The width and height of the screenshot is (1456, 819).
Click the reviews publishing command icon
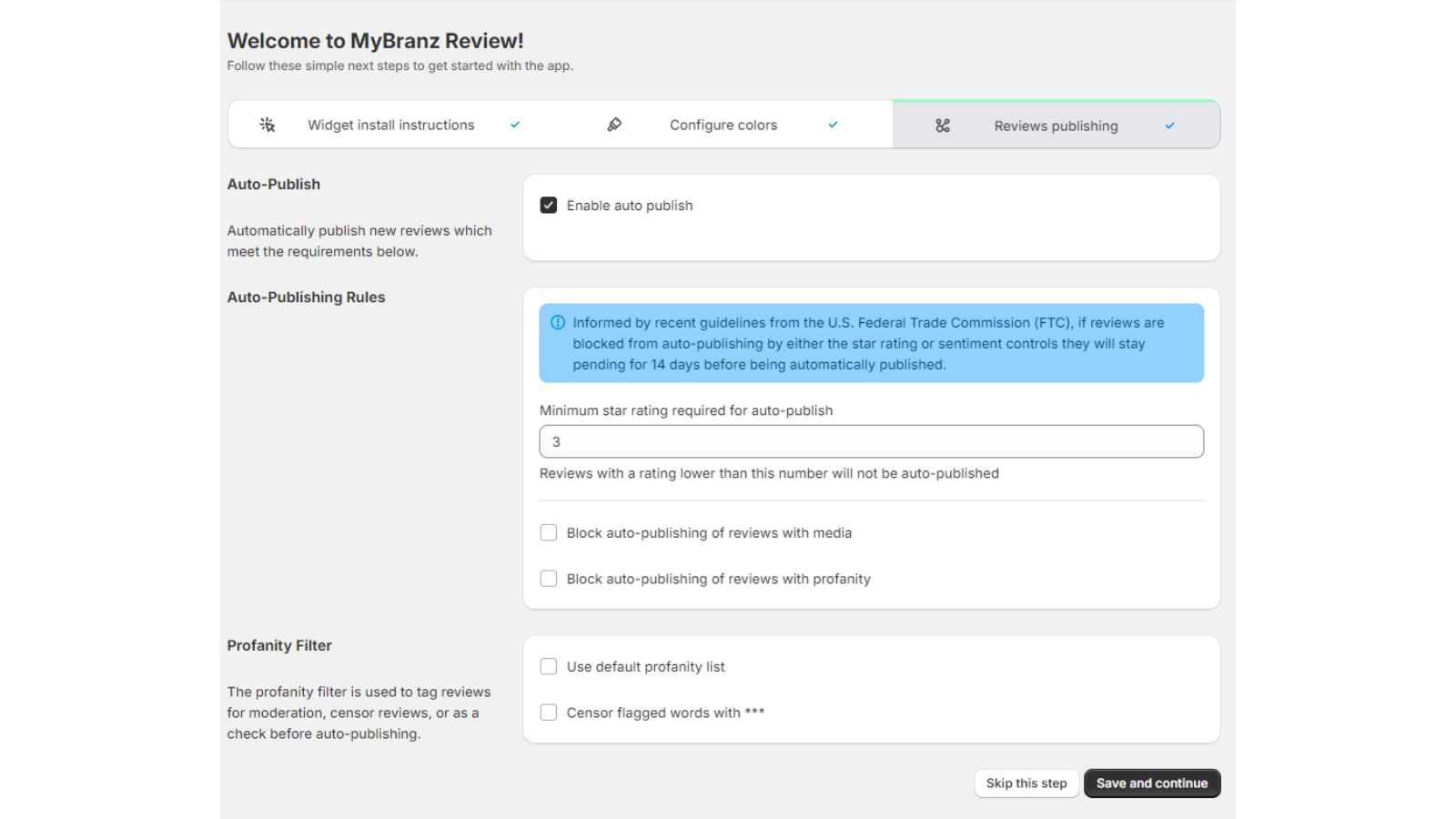click(943, 126)
